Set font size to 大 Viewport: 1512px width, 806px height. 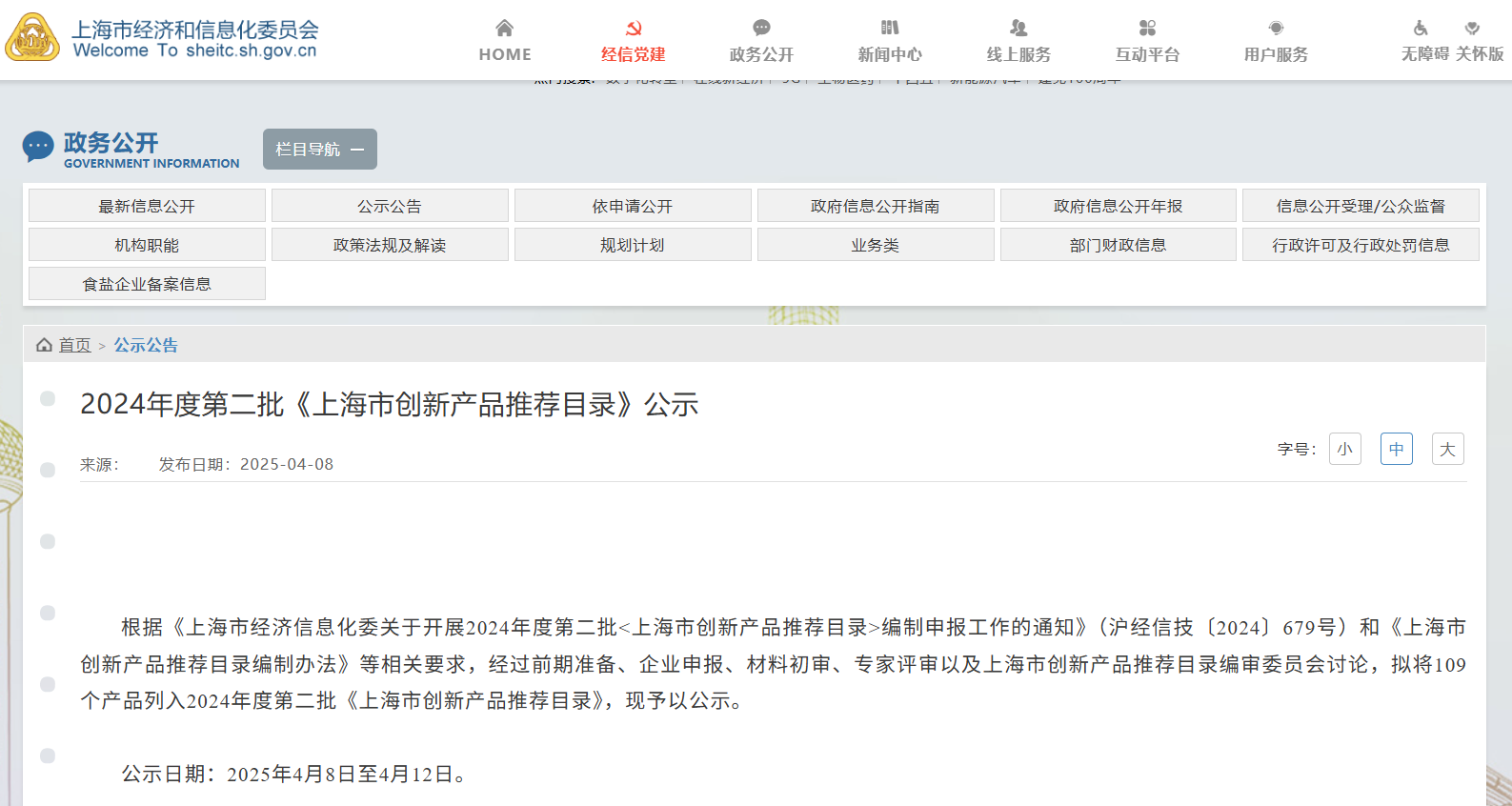1447,449
